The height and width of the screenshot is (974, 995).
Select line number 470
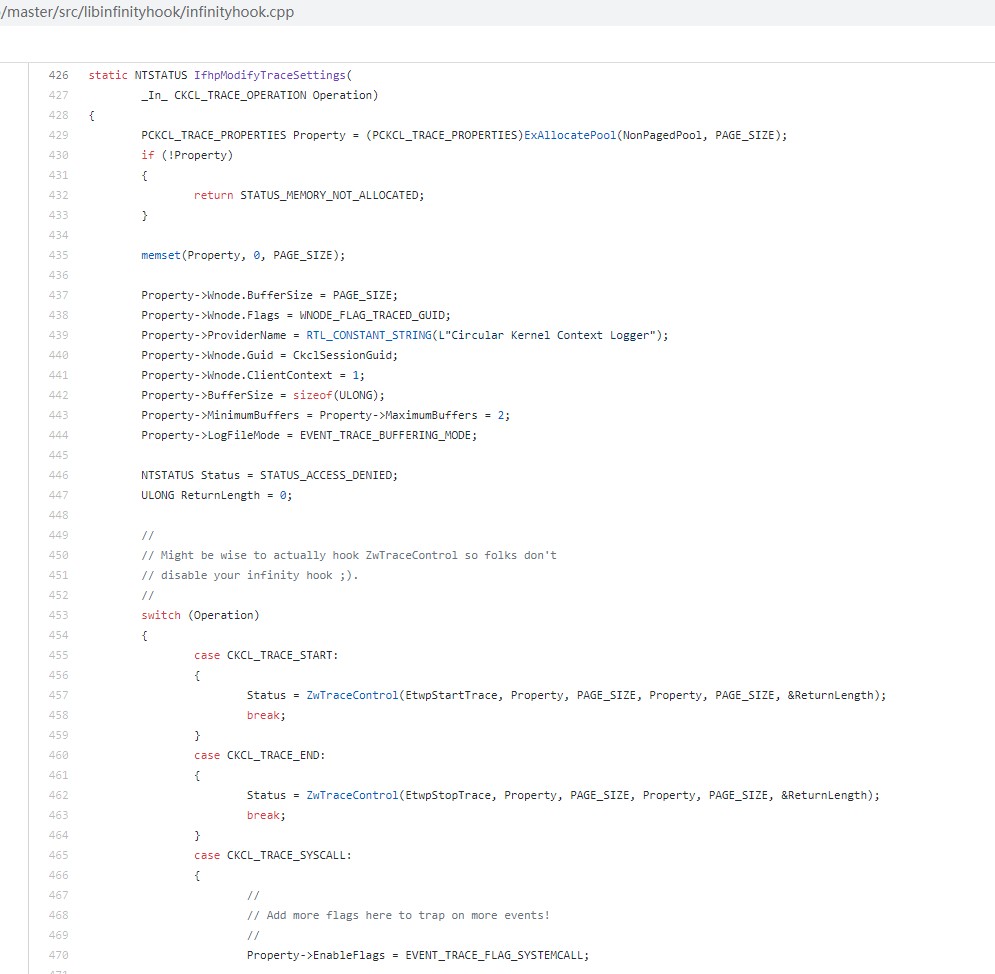tap(58, 955)
